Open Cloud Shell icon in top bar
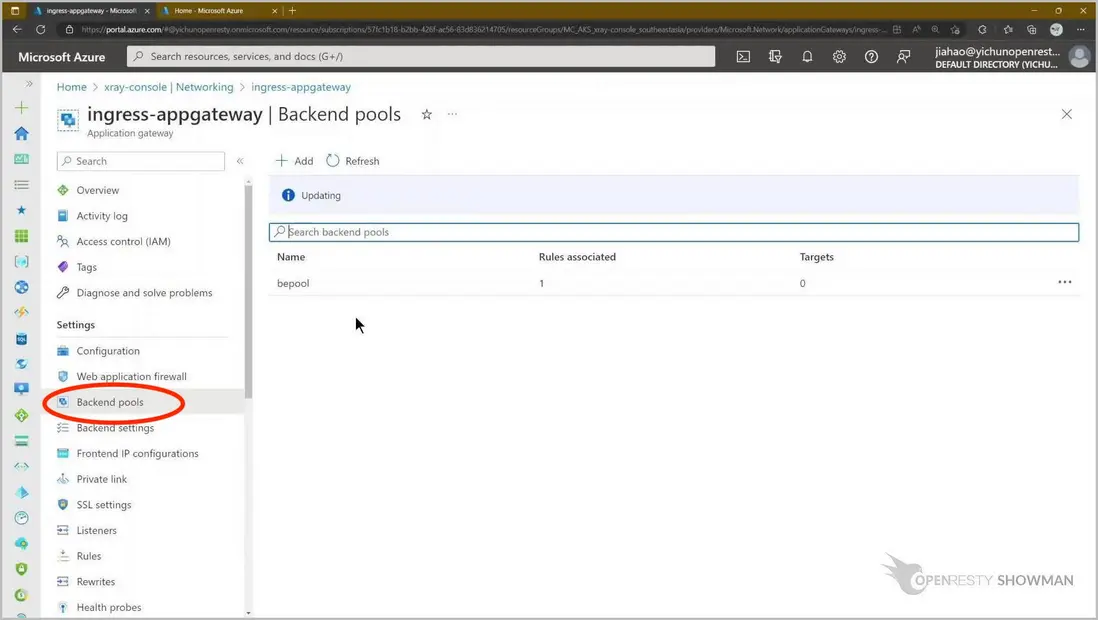This screenshot has width=1098, height=620. (743, 57)
